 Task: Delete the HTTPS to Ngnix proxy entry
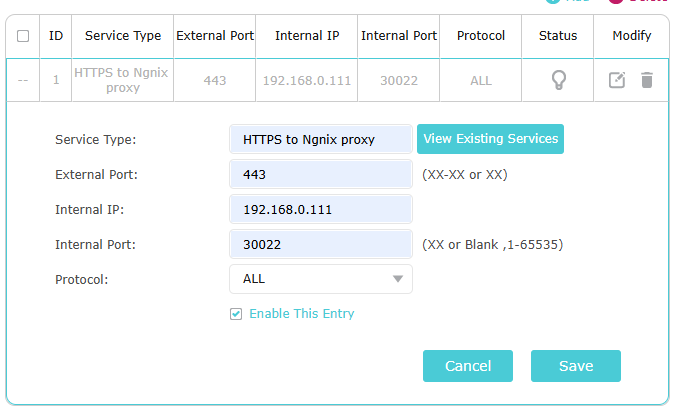(646, 80)
